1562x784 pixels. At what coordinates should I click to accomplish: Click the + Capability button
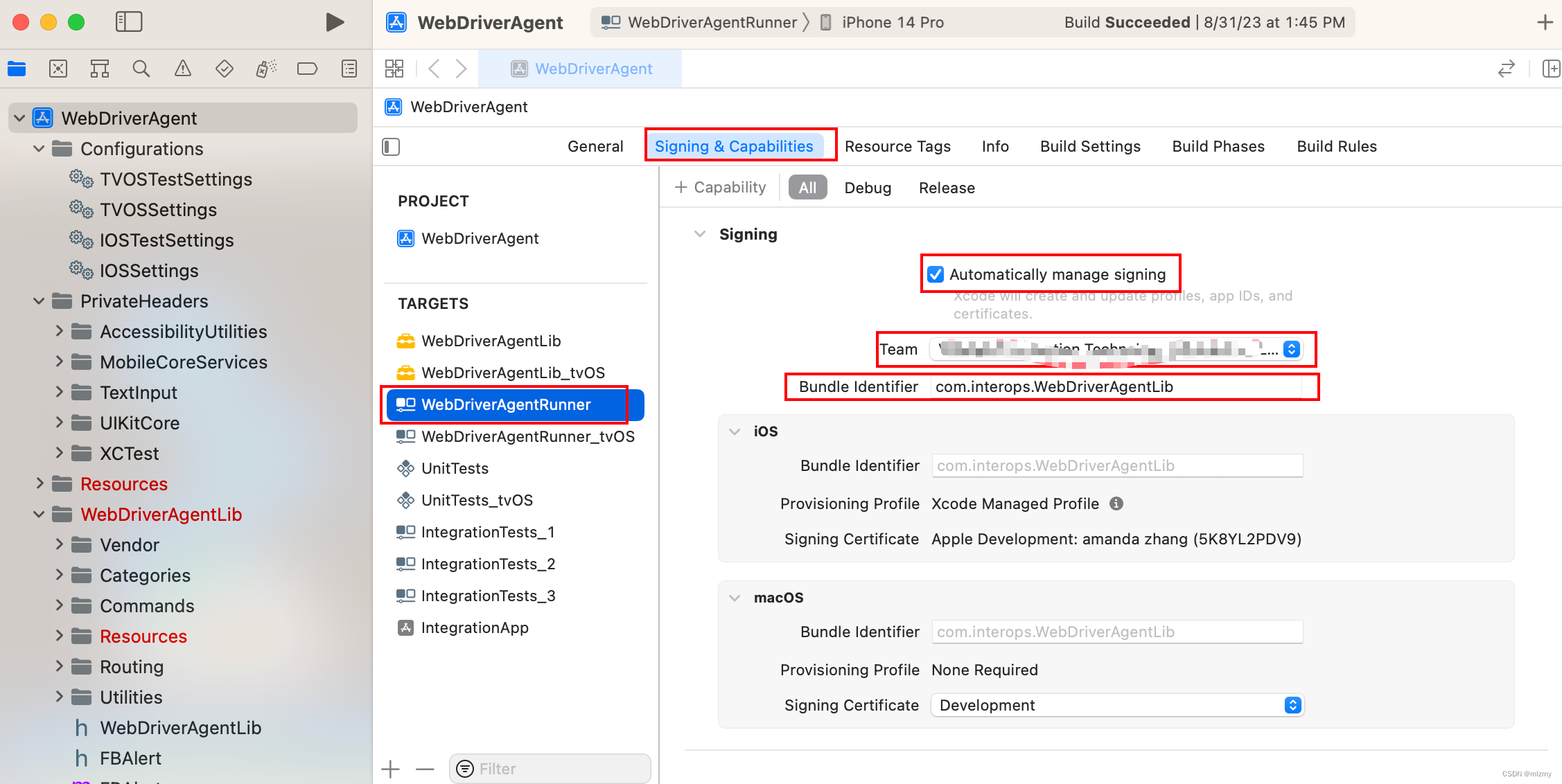tap(721, 188)
